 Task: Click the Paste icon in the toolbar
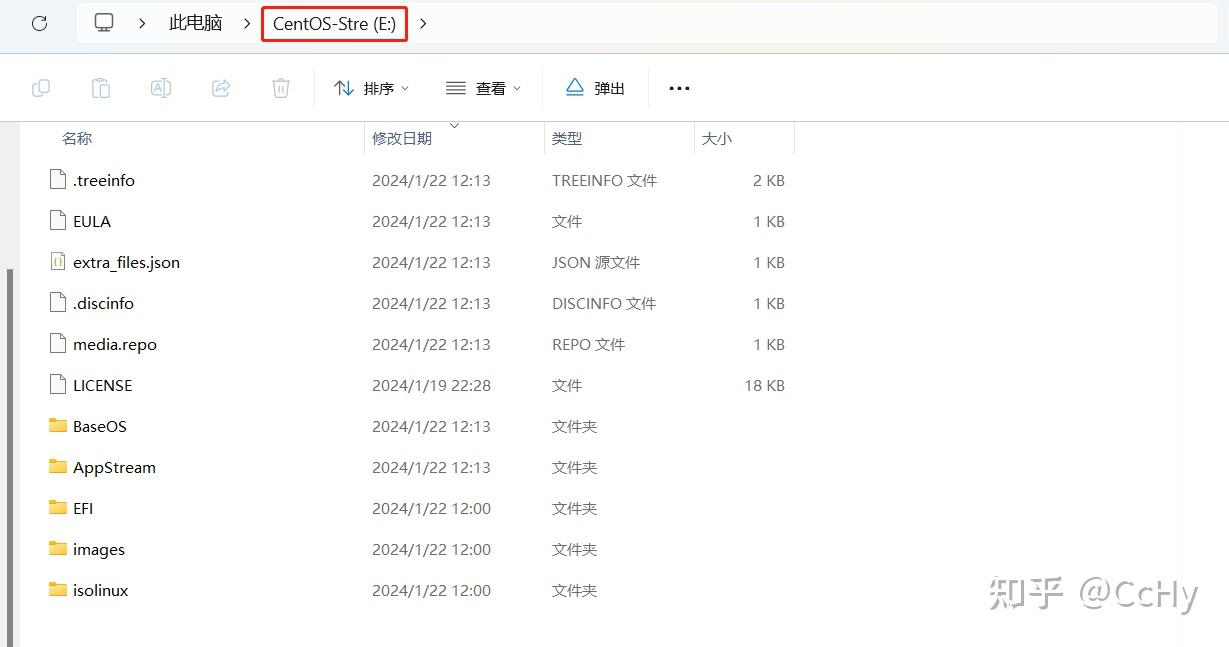click(x=100, y=88)
